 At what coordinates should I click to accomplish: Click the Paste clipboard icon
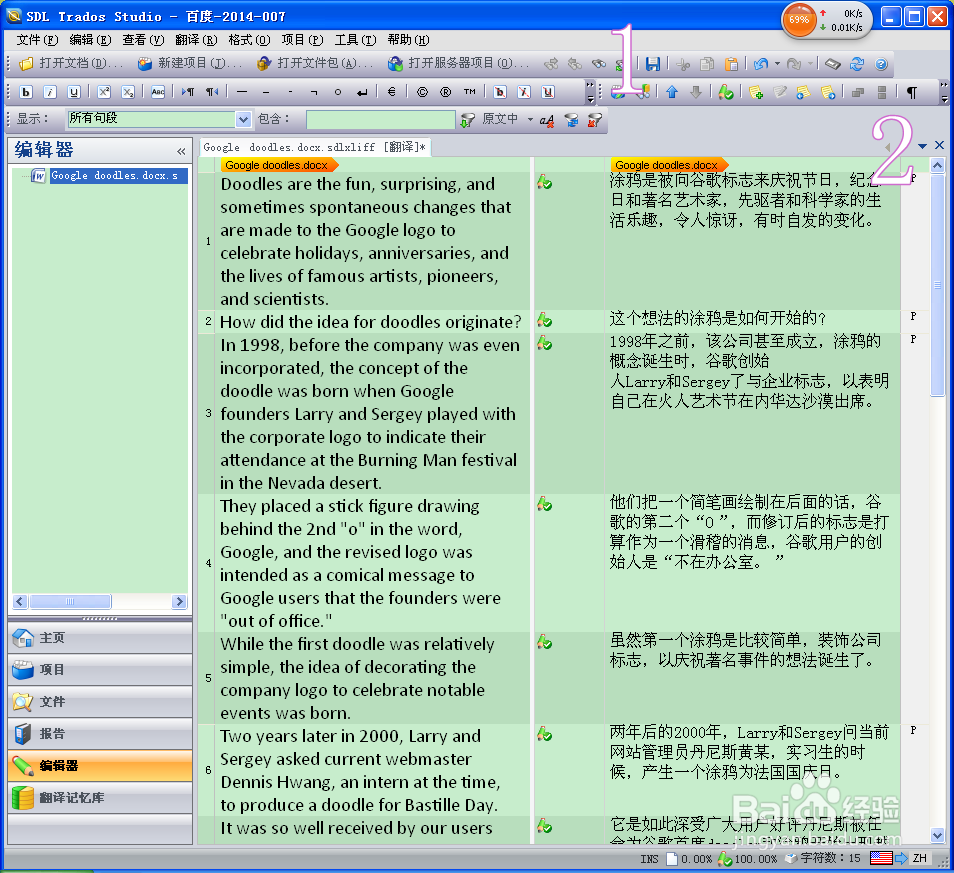click(731, 64)
